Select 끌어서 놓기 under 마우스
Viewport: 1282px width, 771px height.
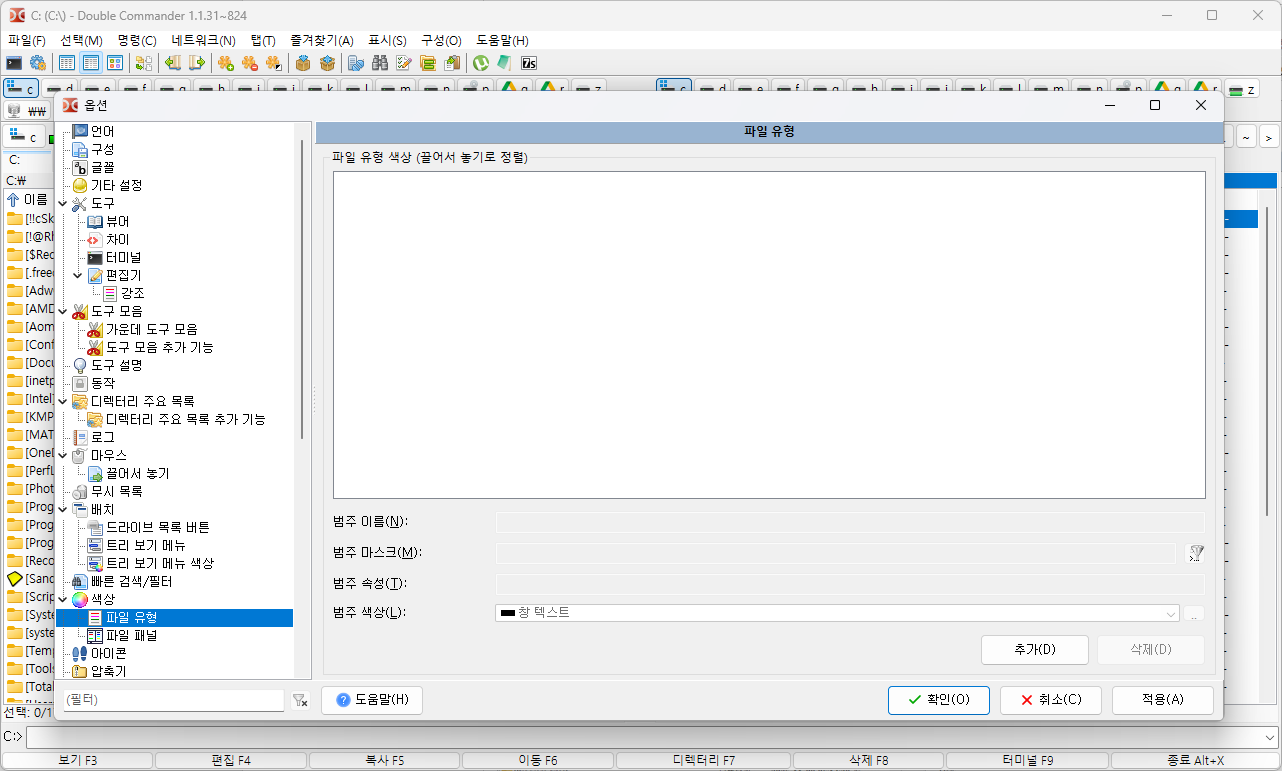pyautogui.click(x=137, y=473)
